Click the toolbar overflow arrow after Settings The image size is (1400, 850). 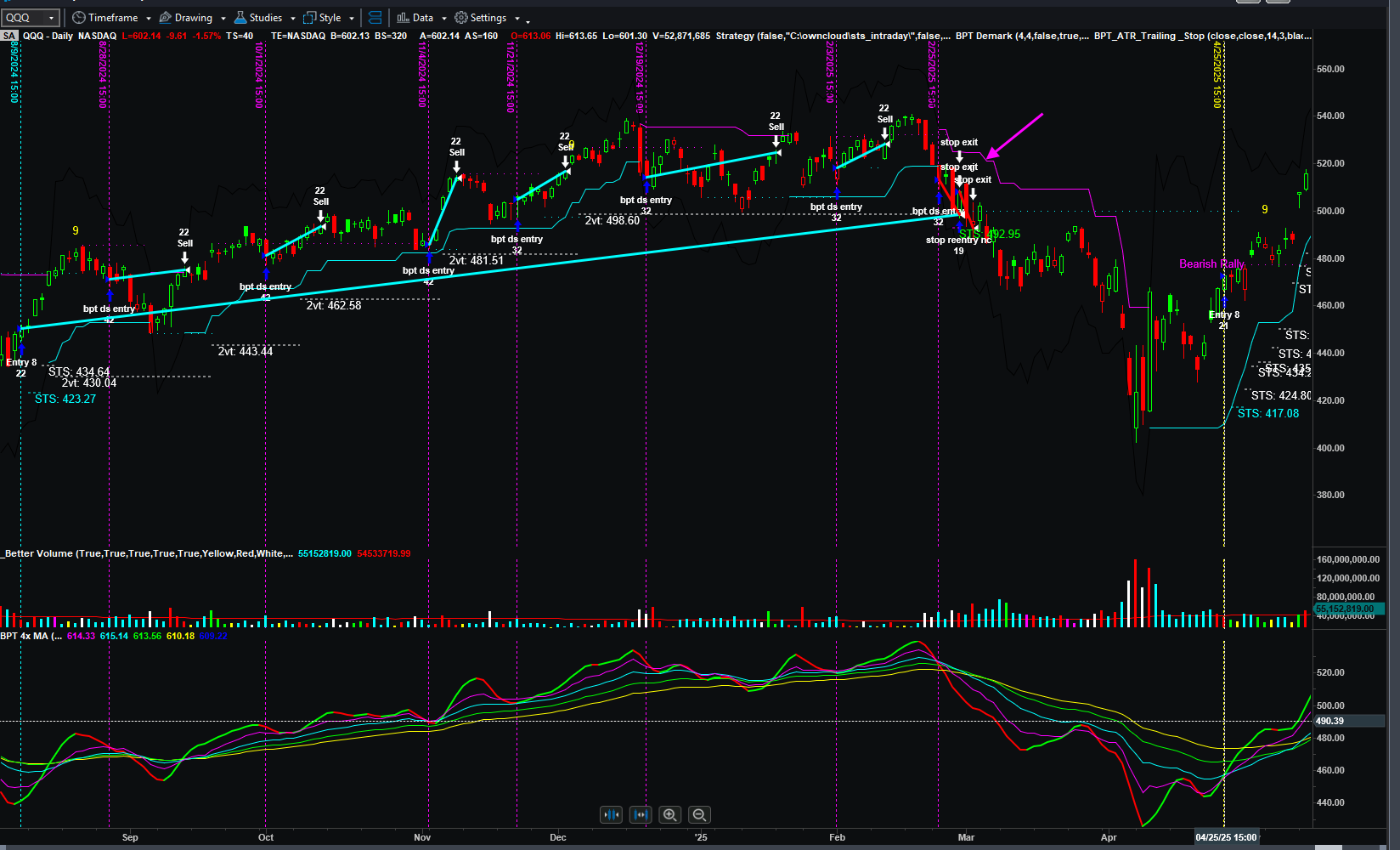tap(528, 20)
